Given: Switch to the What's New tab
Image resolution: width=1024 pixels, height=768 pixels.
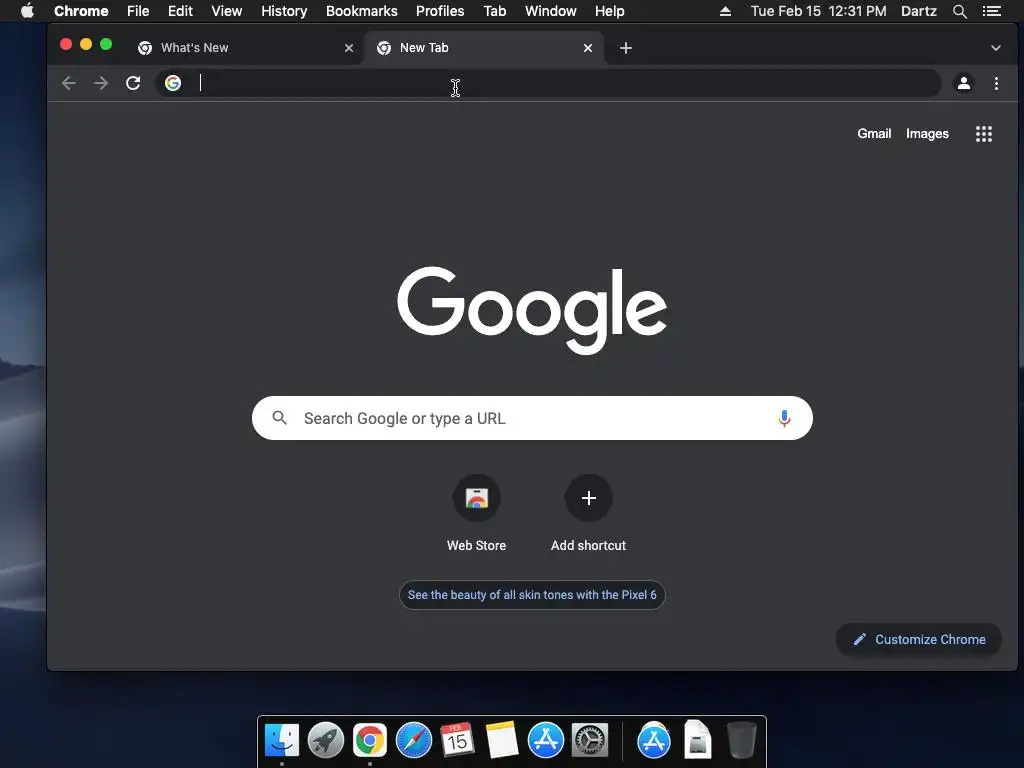Looking at the screenshot, I should 246,48.
